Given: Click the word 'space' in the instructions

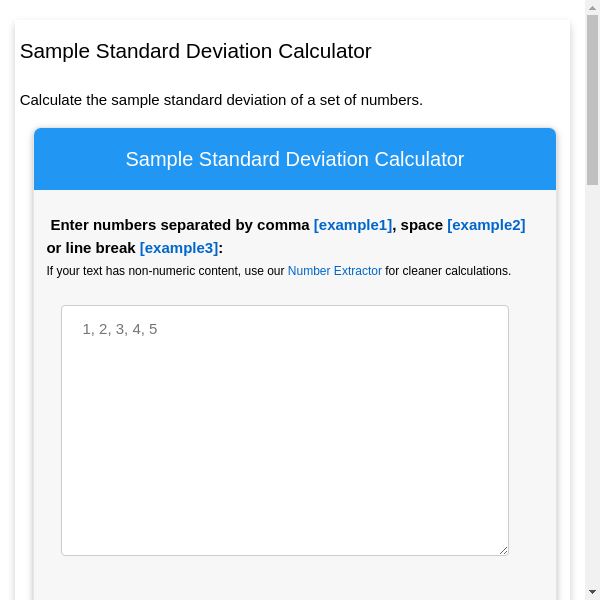Looking at the screenshot, I should 421,225.
